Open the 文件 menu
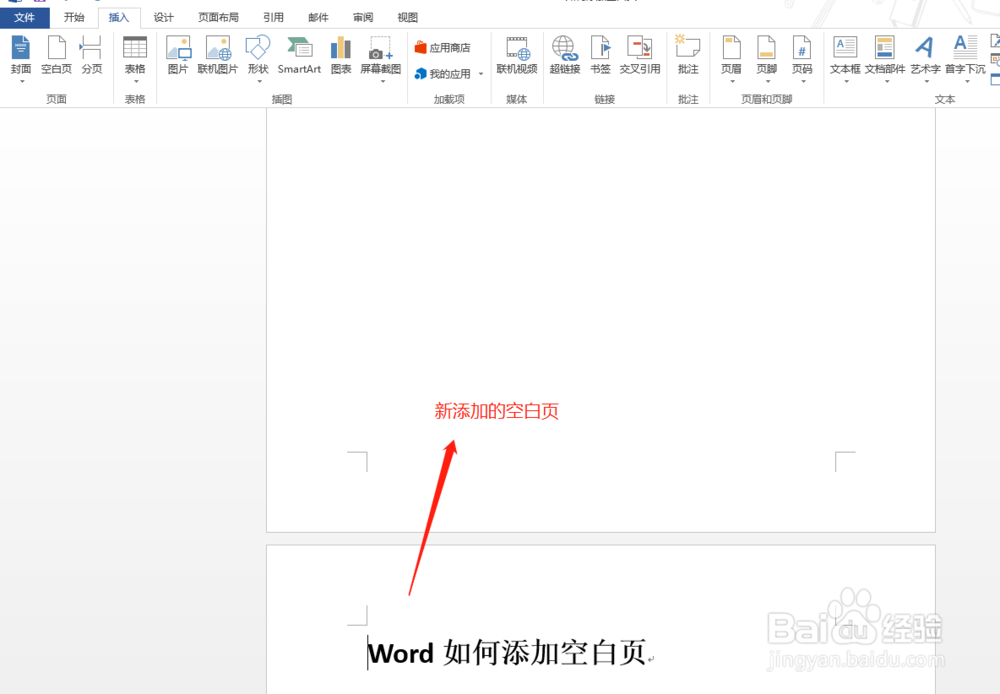Image resolution: width=1000 pixels, height=694 pixels. click(26, 16)
